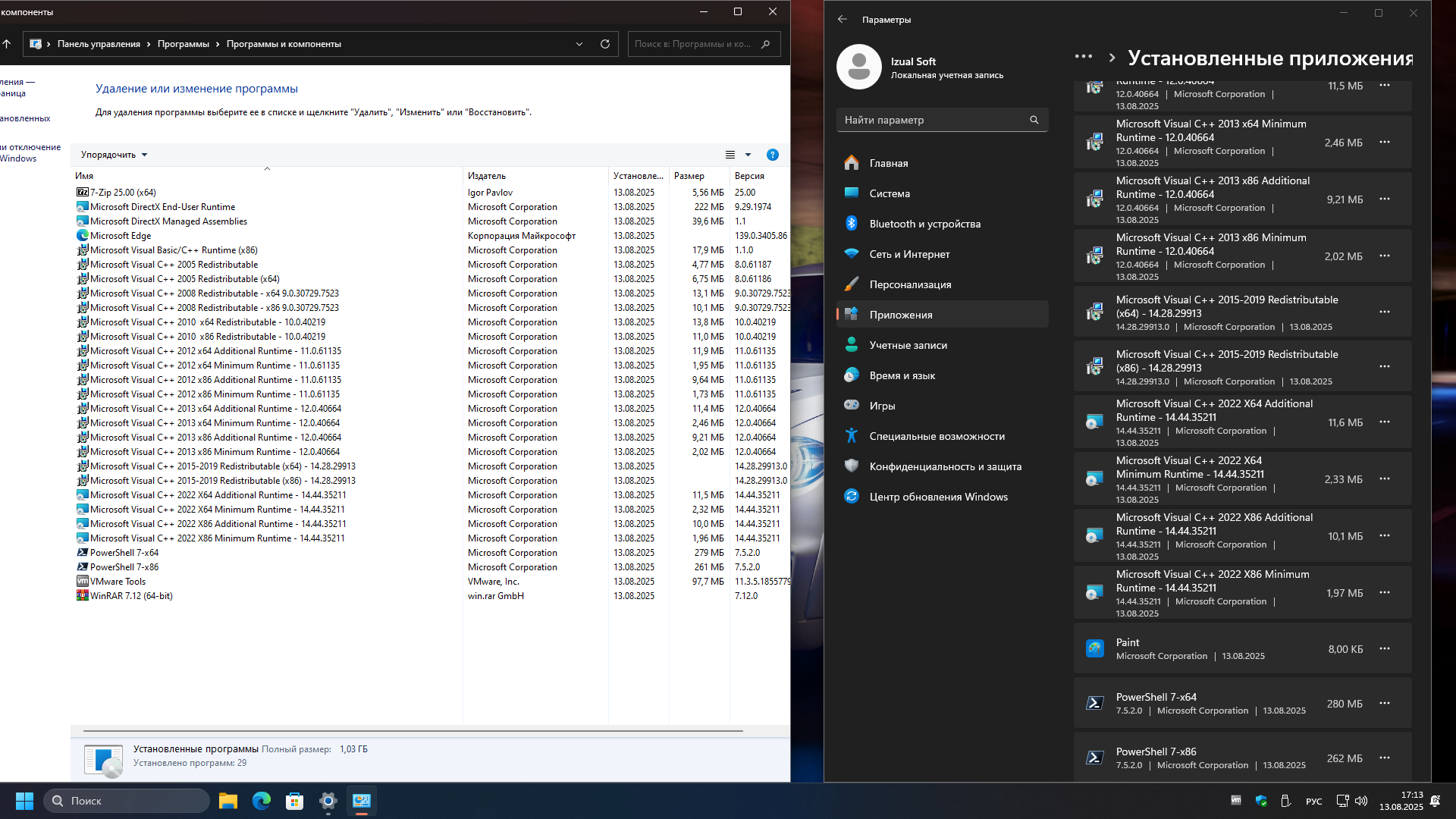Viewport: 1456px width, 819px height.
Task: Expand breadcrumb ellipsis in Settings header
Action: coord(1084,57)
